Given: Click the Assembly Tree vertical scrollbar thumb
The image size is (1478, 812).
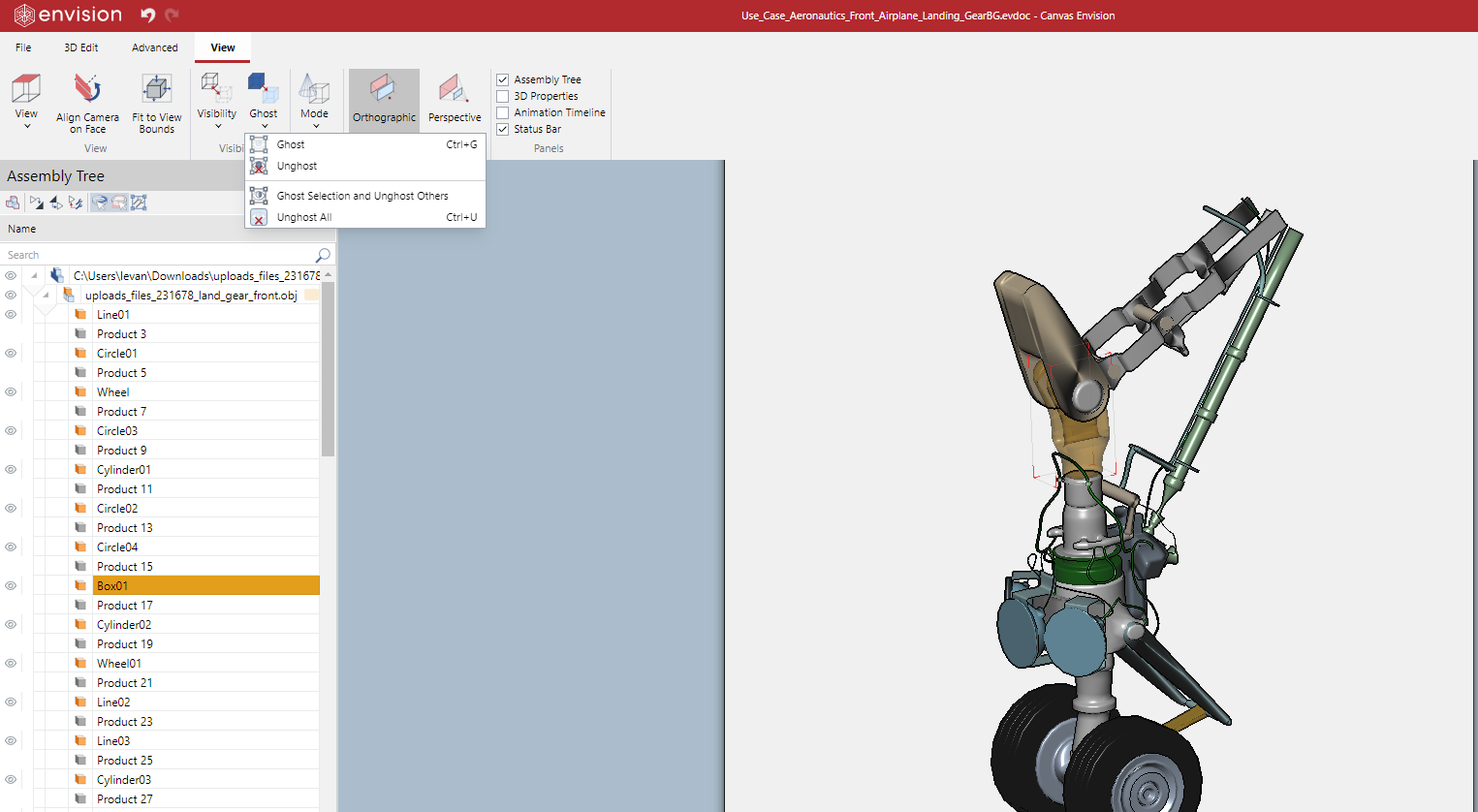Looking at the screenshot, I should click(328, 368).
